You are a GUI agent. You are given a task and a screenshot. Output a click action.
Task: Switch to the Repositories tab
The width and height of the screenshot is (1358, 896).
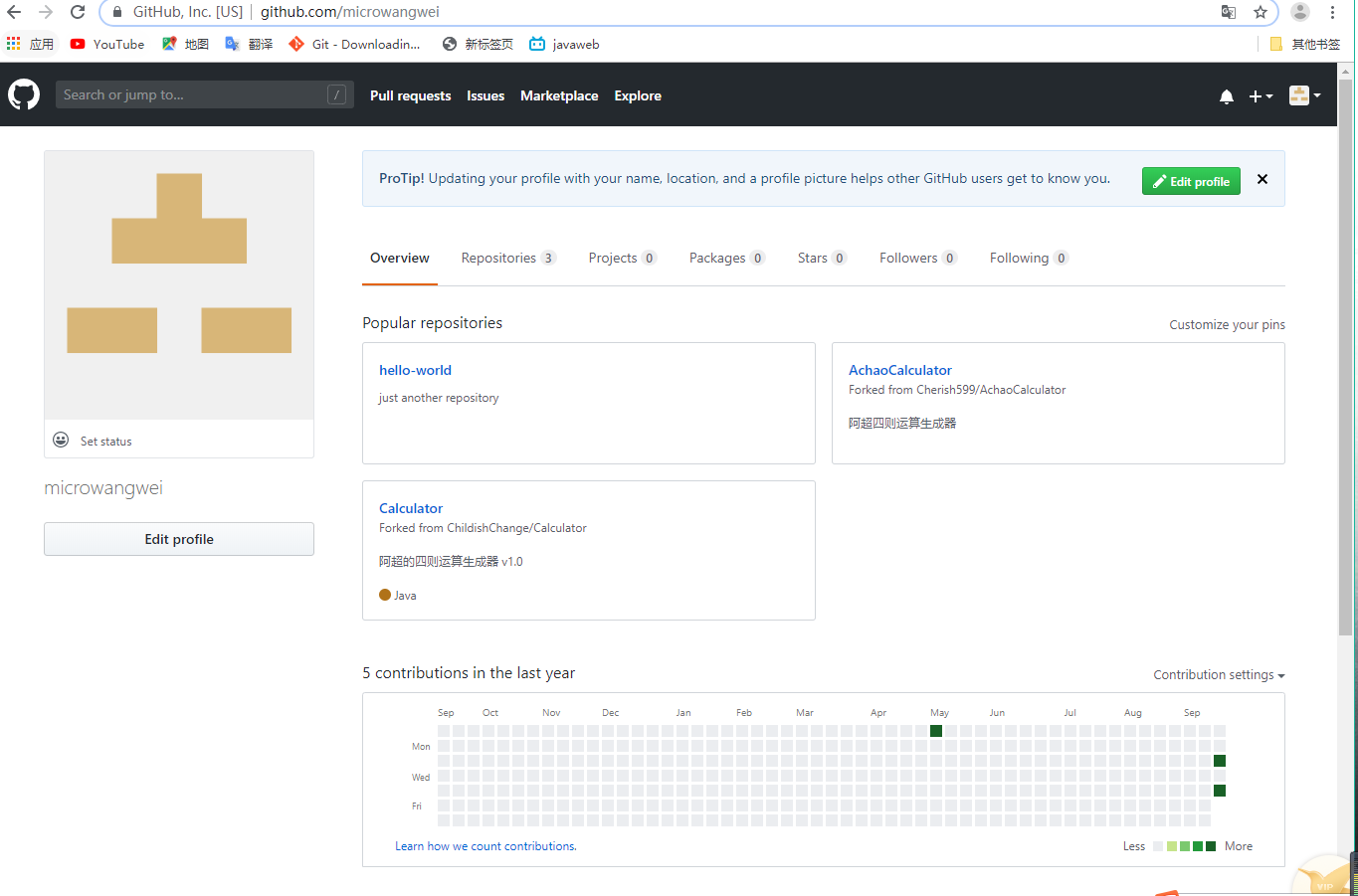click(x=507, y=258)
